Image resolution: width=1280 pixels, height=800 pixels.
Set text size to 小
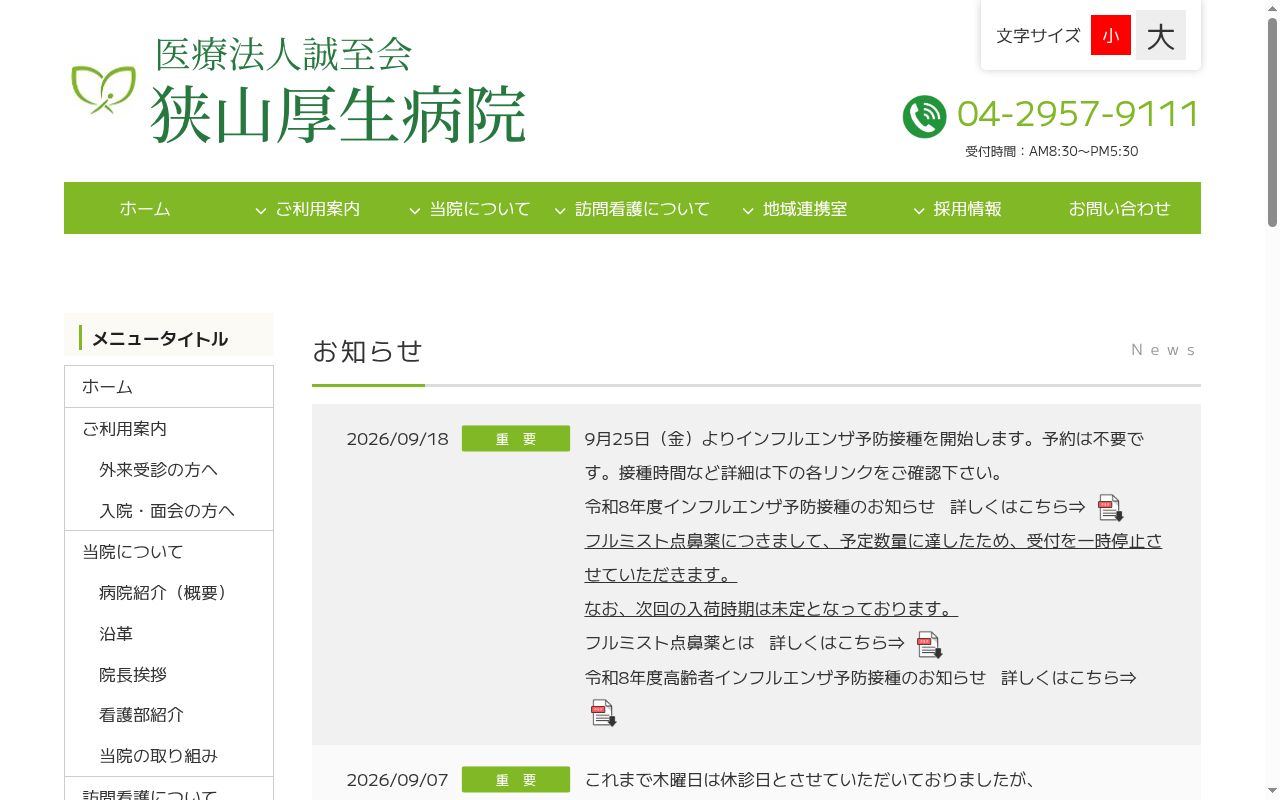point(1111,35)
